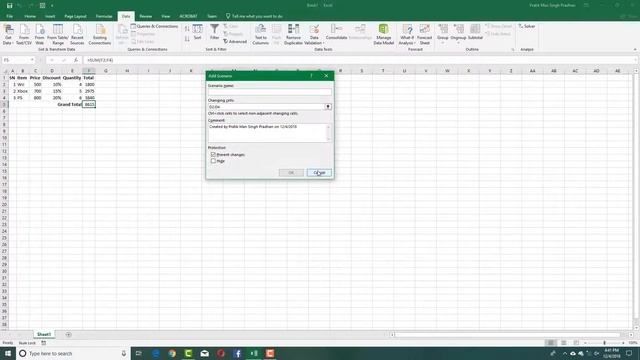Click Tell me what you want to do
Viewport: 640px width, 360px height.
254,16
